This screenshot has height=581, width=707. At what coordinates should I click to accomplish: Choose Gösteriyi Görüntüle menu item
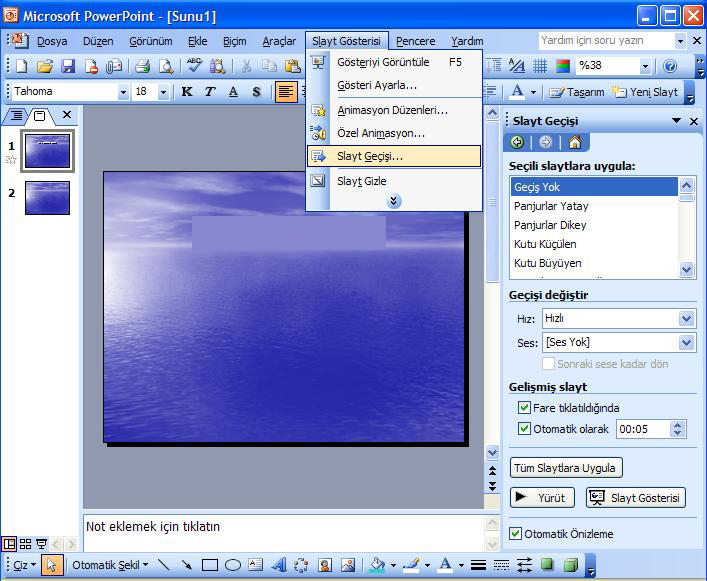[394, 62]
